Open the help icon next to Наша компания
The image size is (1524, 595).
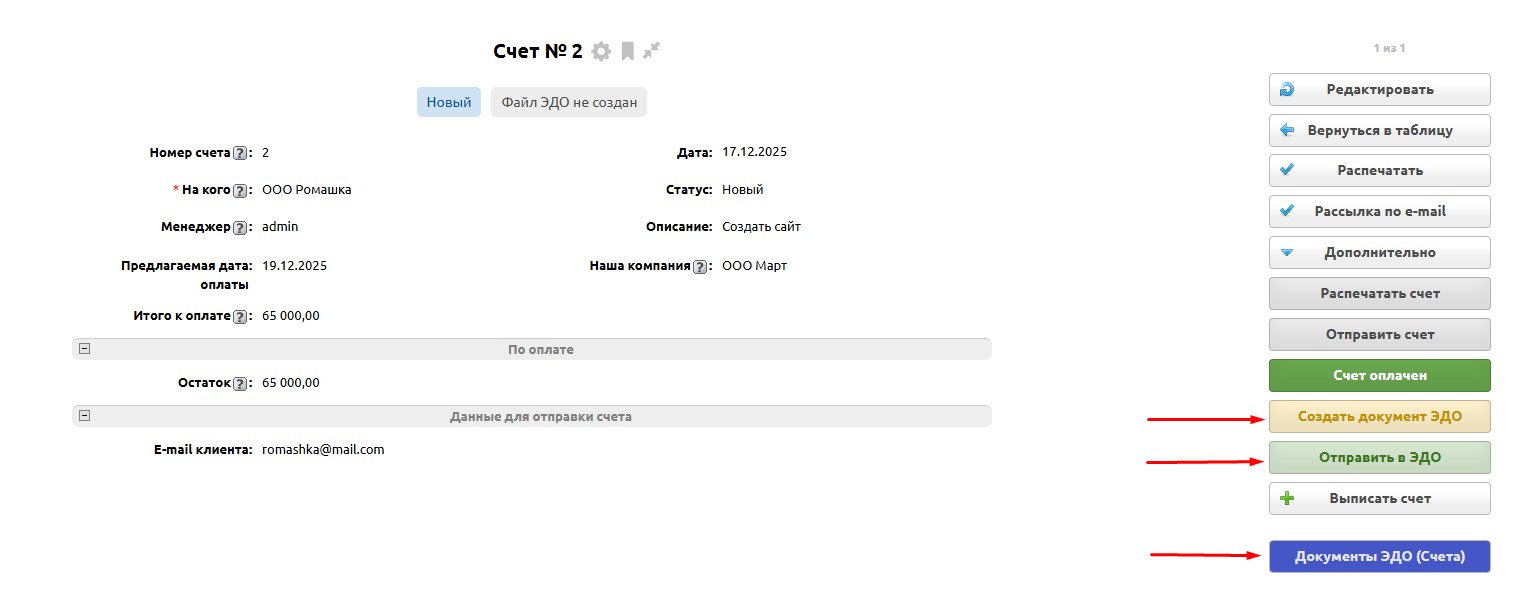(x=699, y=267)
